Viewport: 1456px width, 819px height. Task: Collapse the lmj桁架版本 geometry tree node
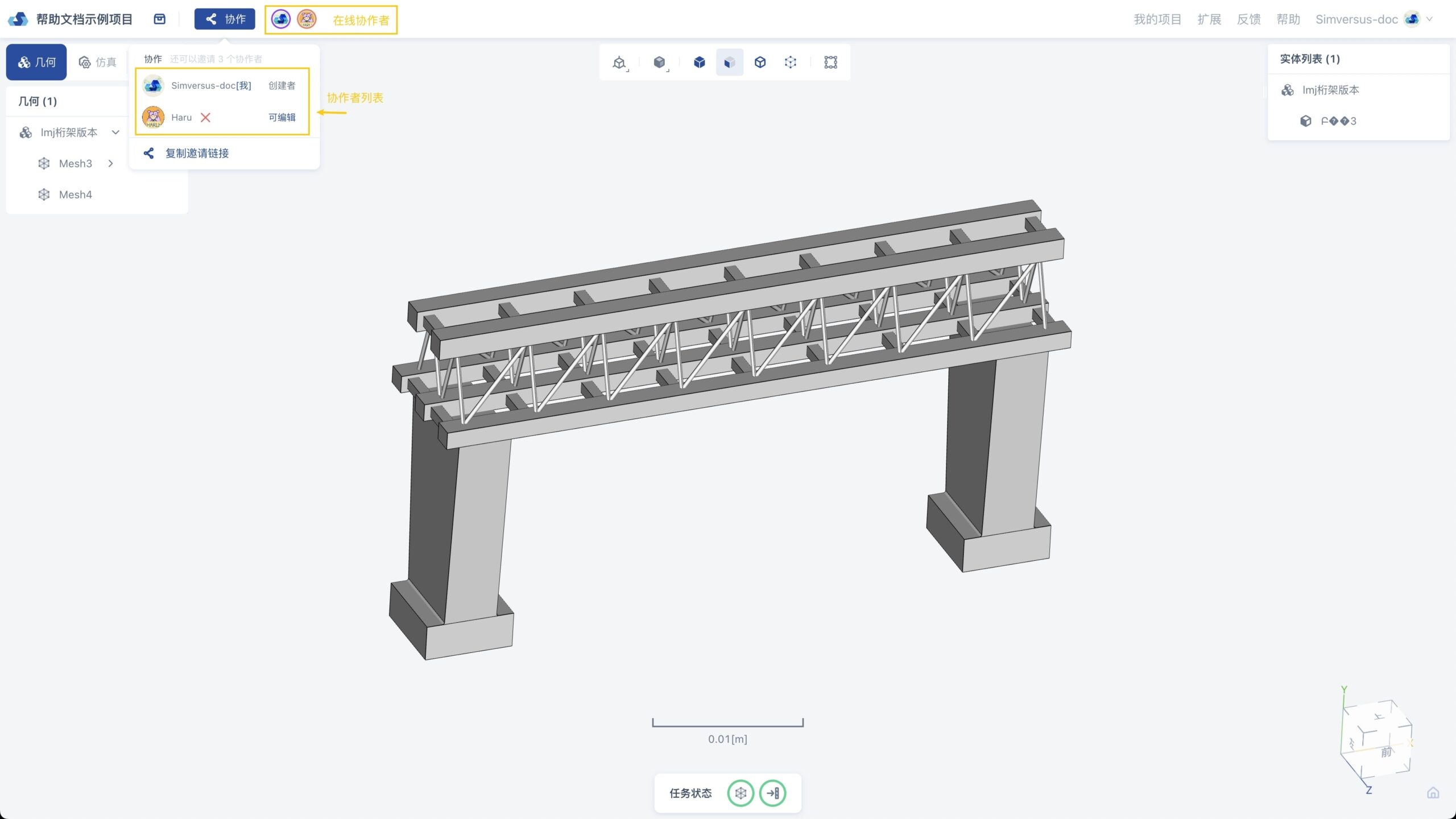(x=115, y=133)
